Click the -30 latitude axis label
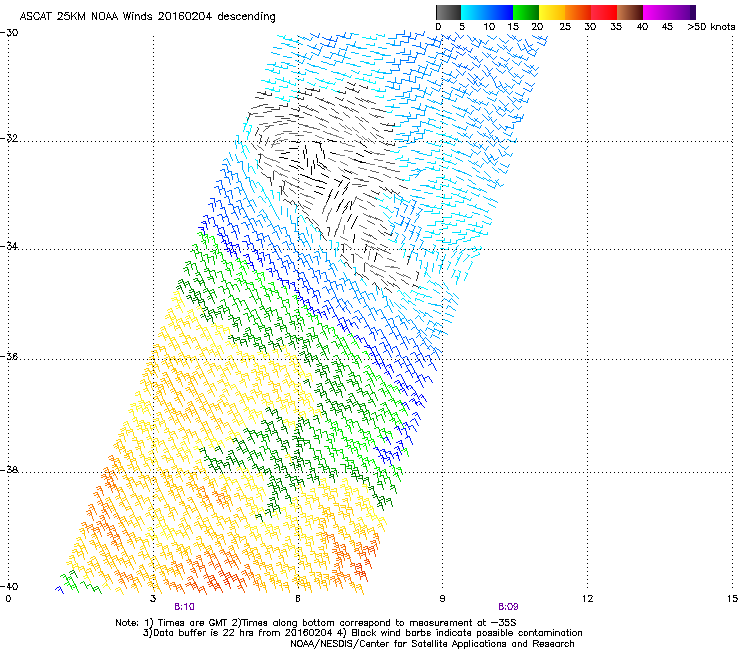Image resolution: width=740 pixels, height=650 pixels. [x=9, y=33]
